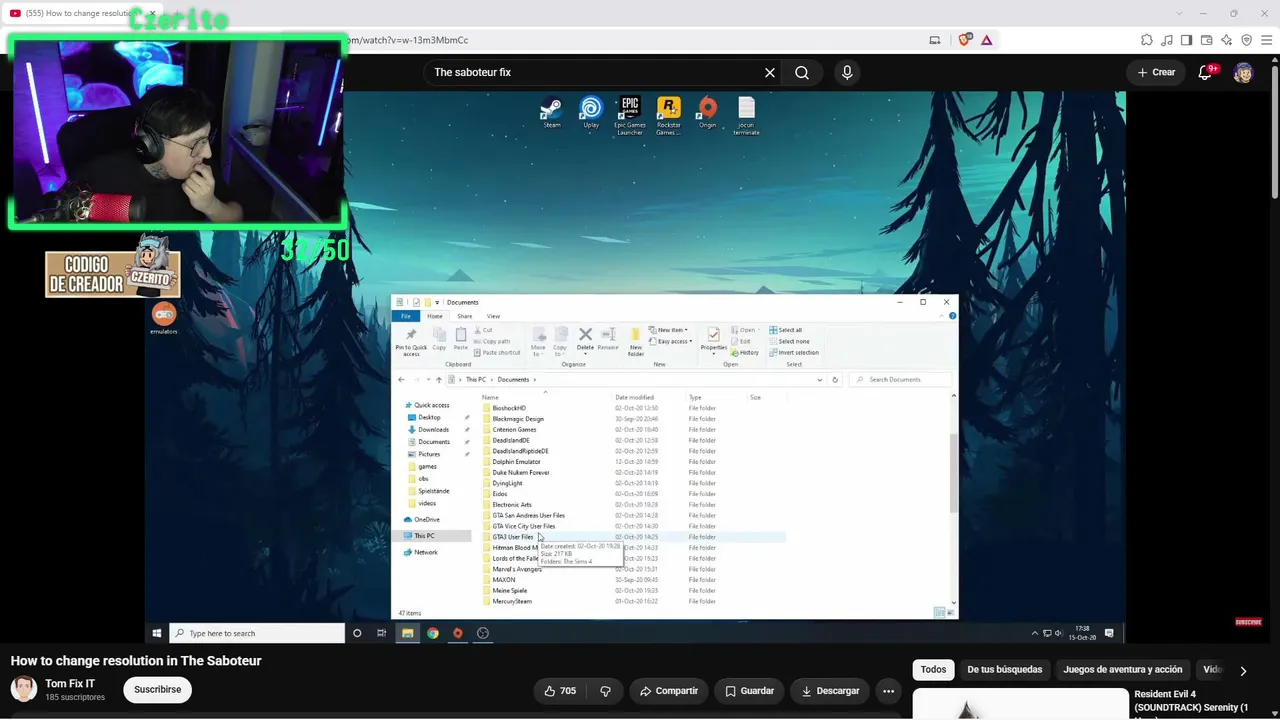Select the Juegos de aventura y acción chip
1280x720 pixels.
[1123, 670]
